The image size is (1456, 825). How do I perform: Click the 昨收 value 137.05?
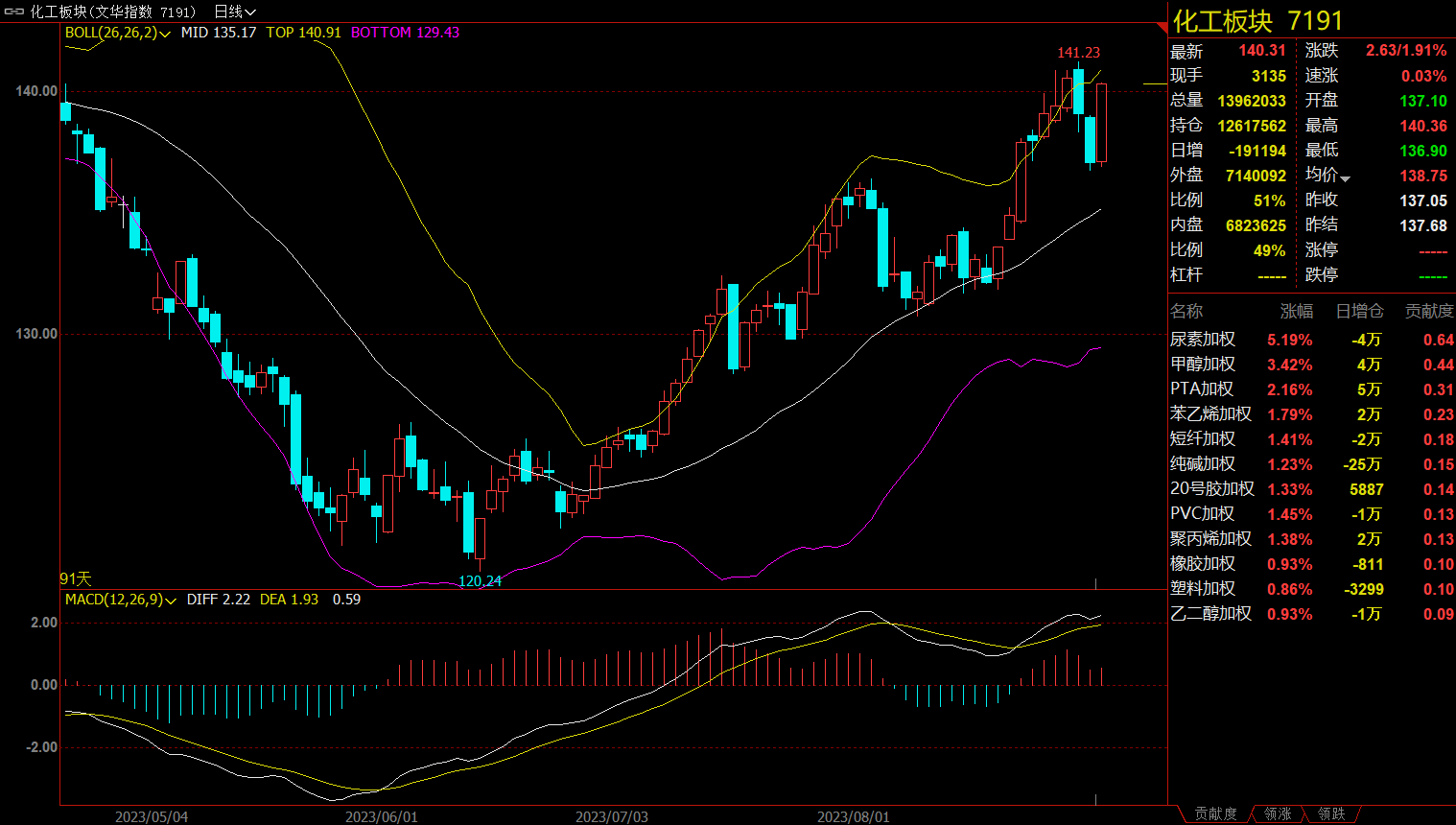click(1423, 200)
